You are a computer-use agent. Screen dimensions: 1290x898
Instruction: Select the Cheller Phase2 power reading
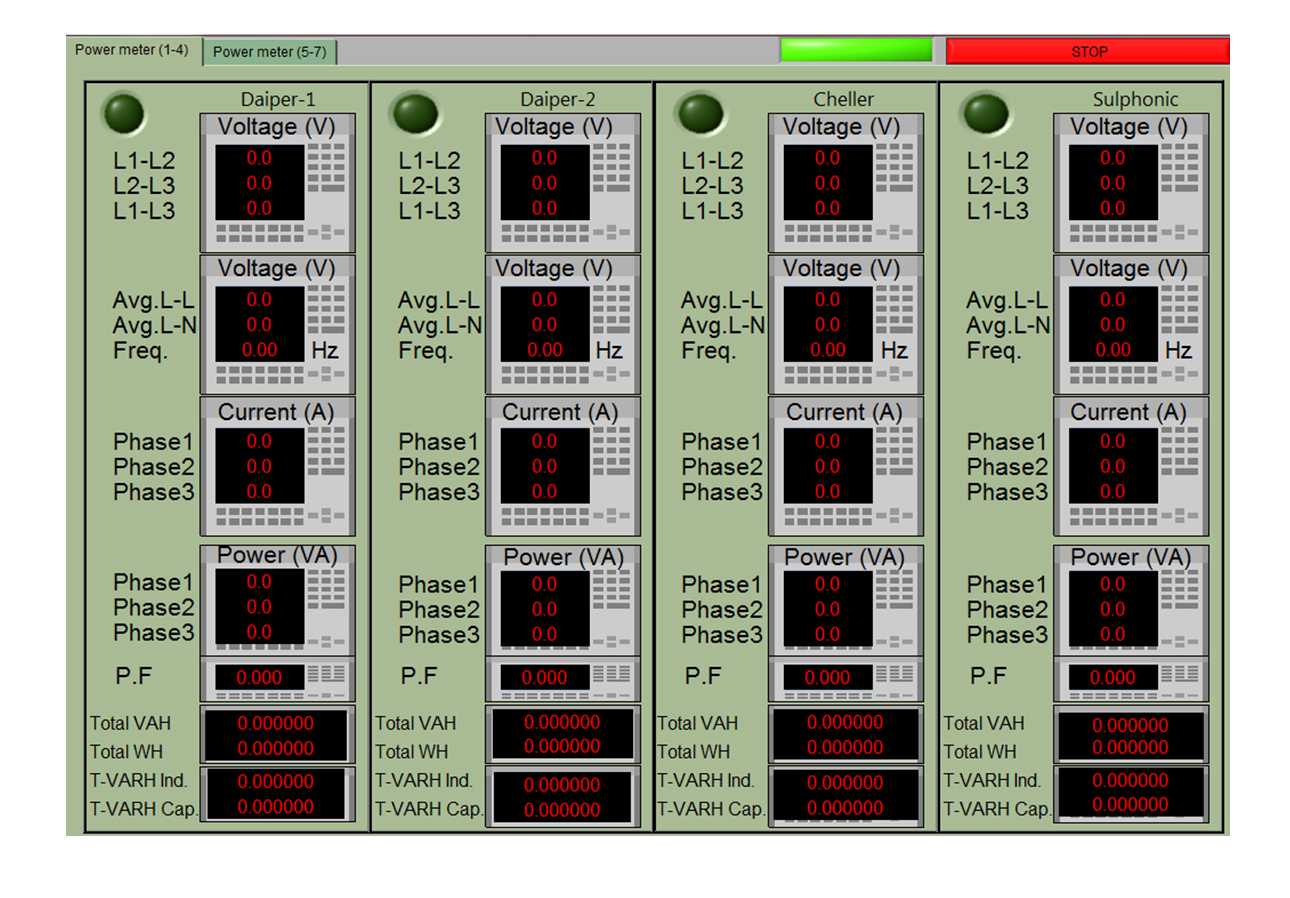coord(828,608)
